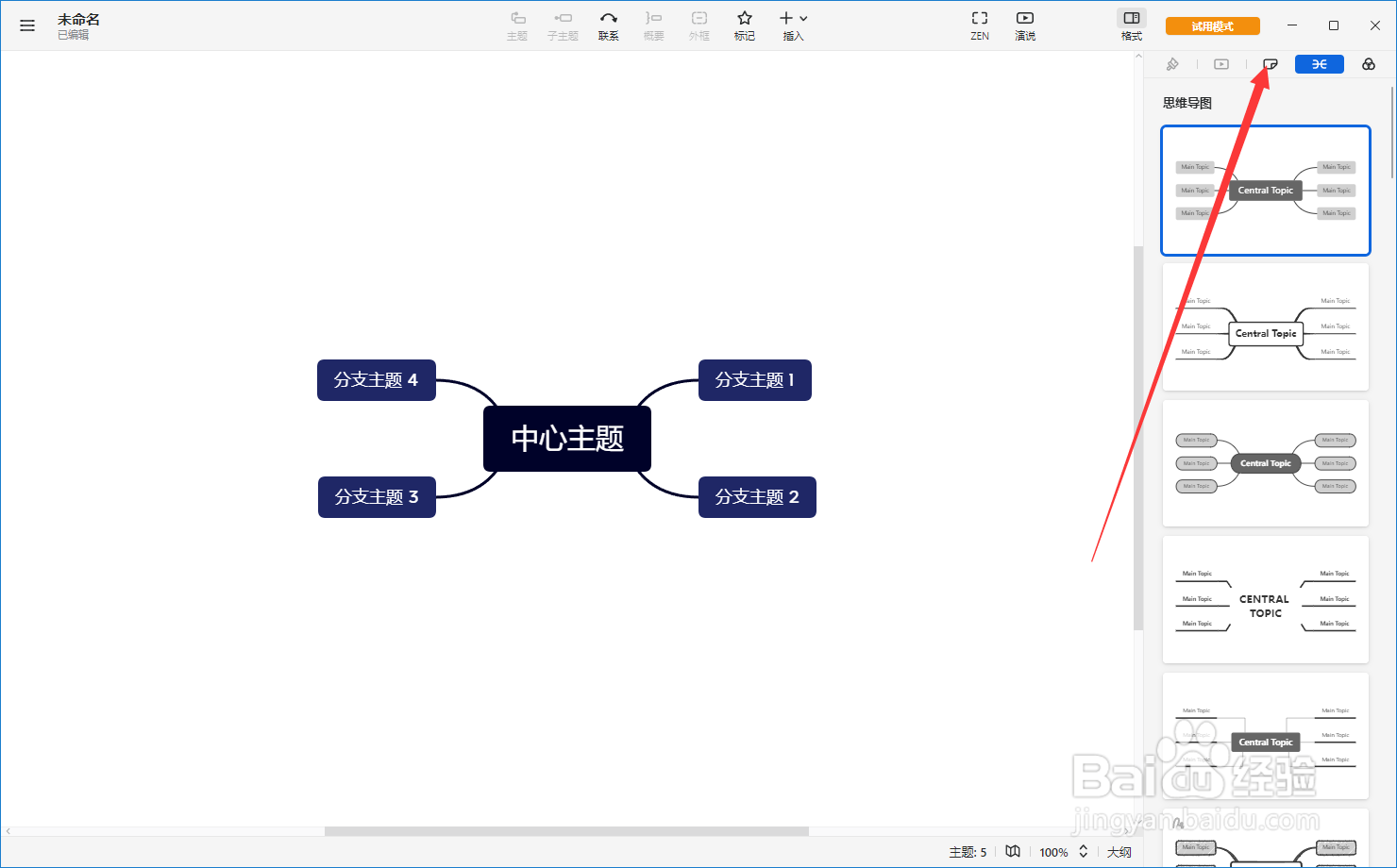Click the 主题: 5 topic count

(968, 852)
